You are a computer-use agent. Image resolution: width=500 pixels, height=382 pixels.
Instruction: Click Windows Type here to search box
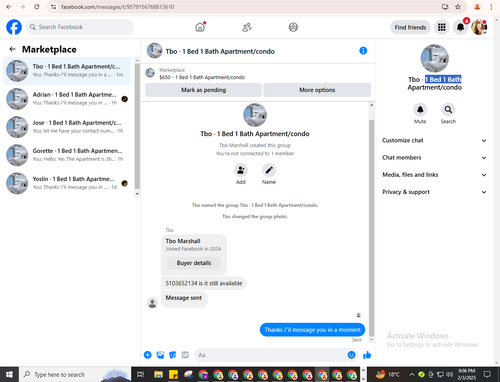pyautogui.click(x=75, y=374)
